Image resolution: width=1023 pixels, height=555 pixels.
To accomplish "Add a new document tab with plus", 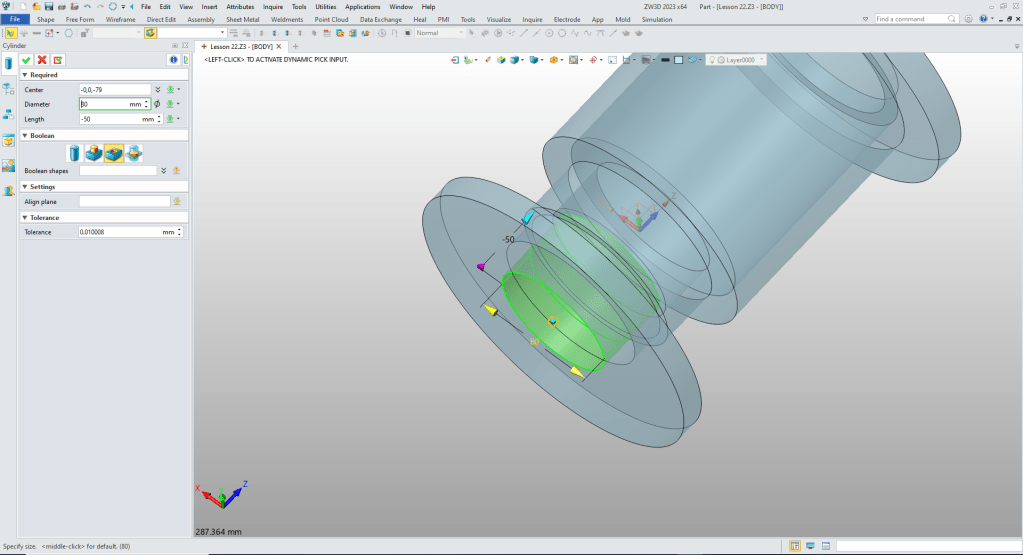I will coord(295,46).
